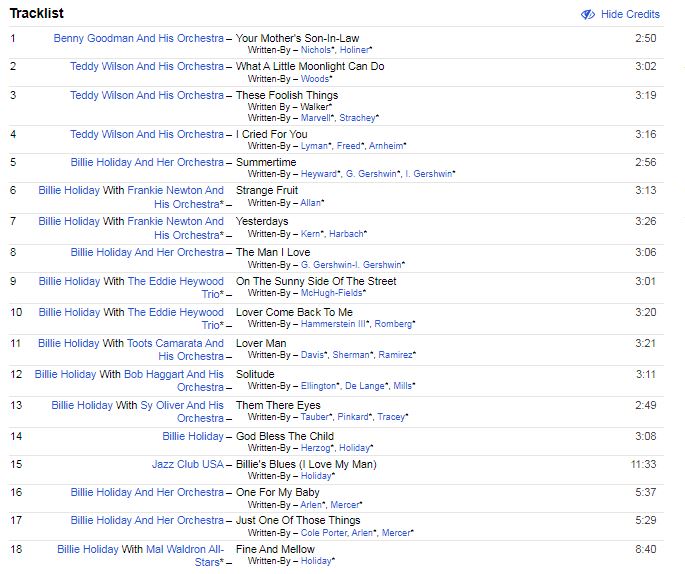Click writer Ellington under Solitude
685x574 pixels.
click(320, 386)
